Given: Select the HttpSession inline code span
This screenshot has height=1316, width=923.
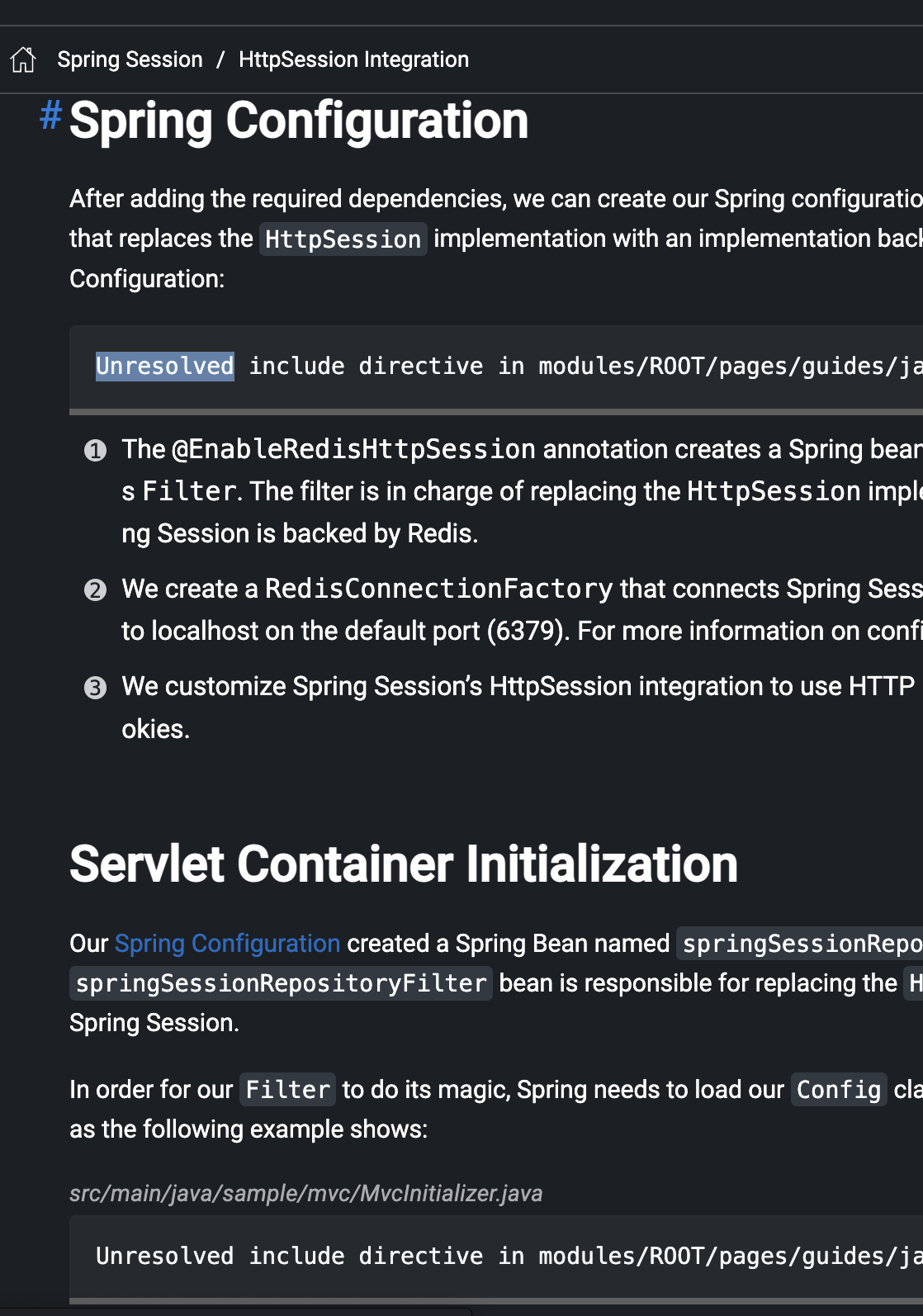Looking at the screenshot, I should [x=342, y=239].
